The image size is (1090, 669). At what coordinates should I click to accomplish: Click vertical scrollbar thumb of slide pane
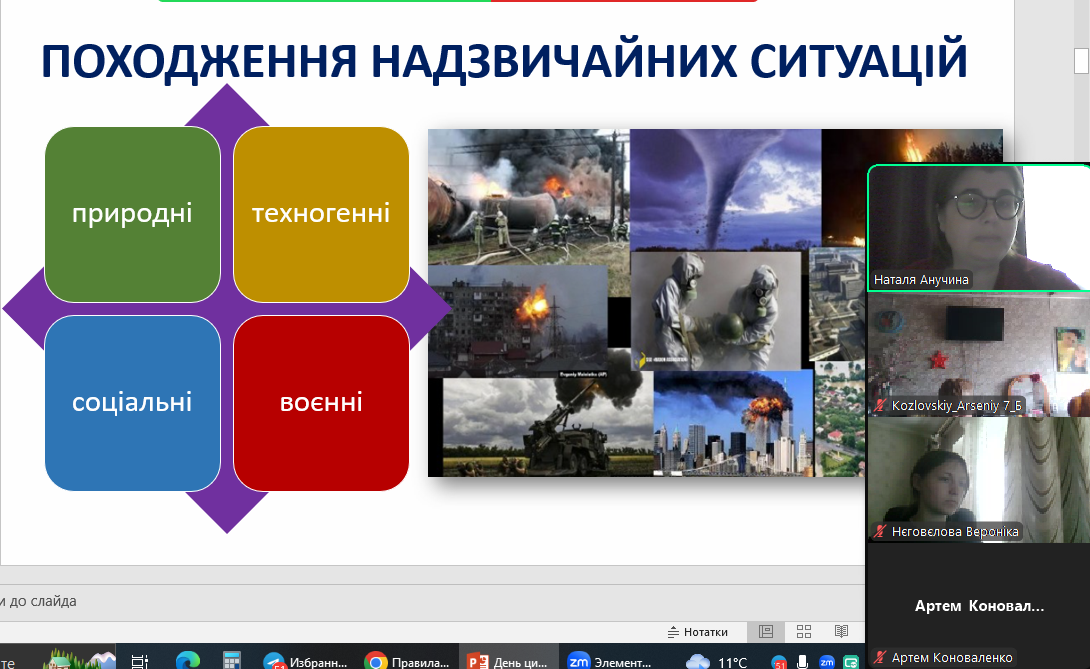(1081, 61)
